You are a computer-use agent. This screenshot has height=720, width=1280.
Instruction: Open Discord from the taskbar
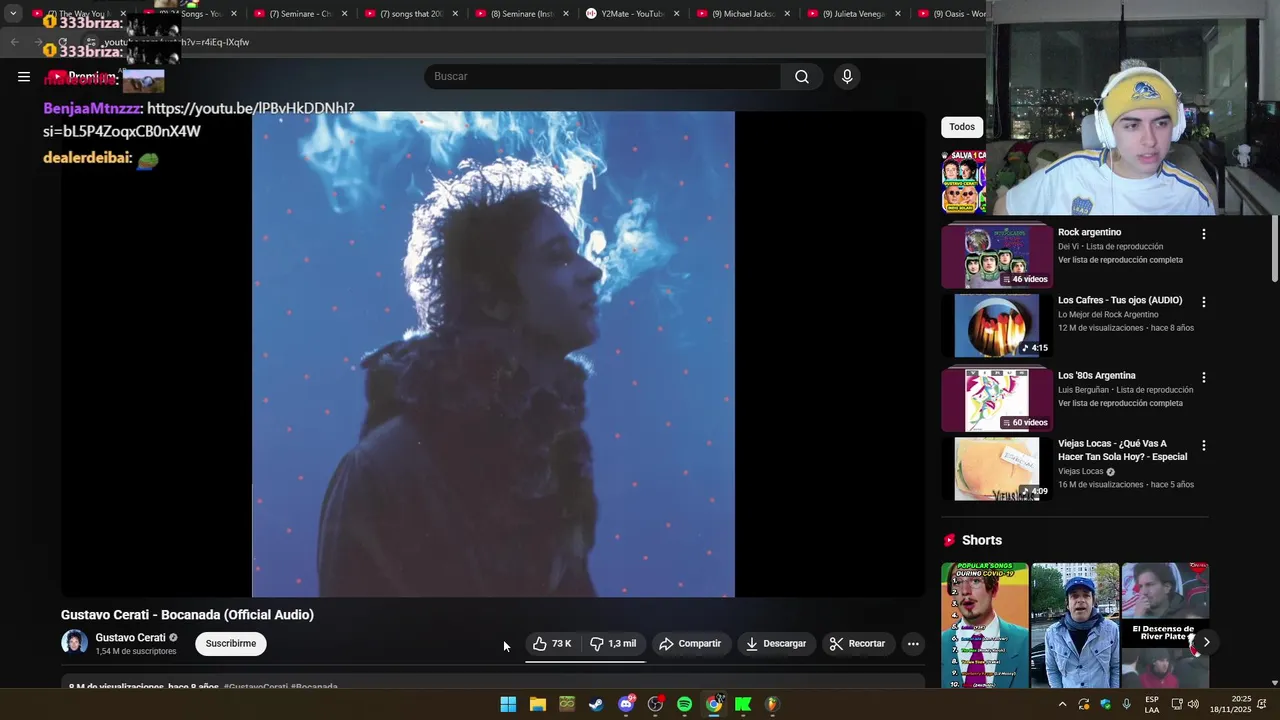tap(626, 704)
